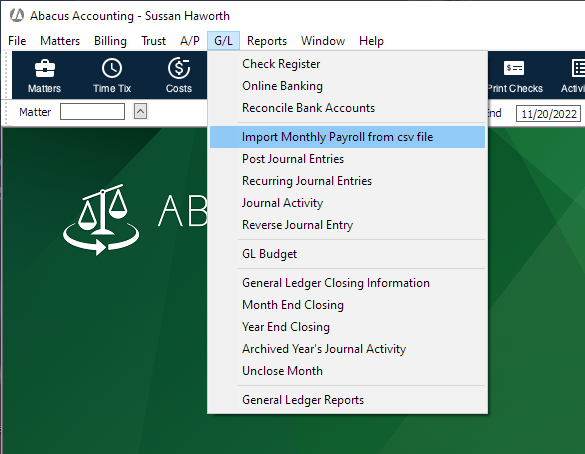Click the 11/20/2022 date field
This screenshot has height=454, width=585.
coord(548,113)
